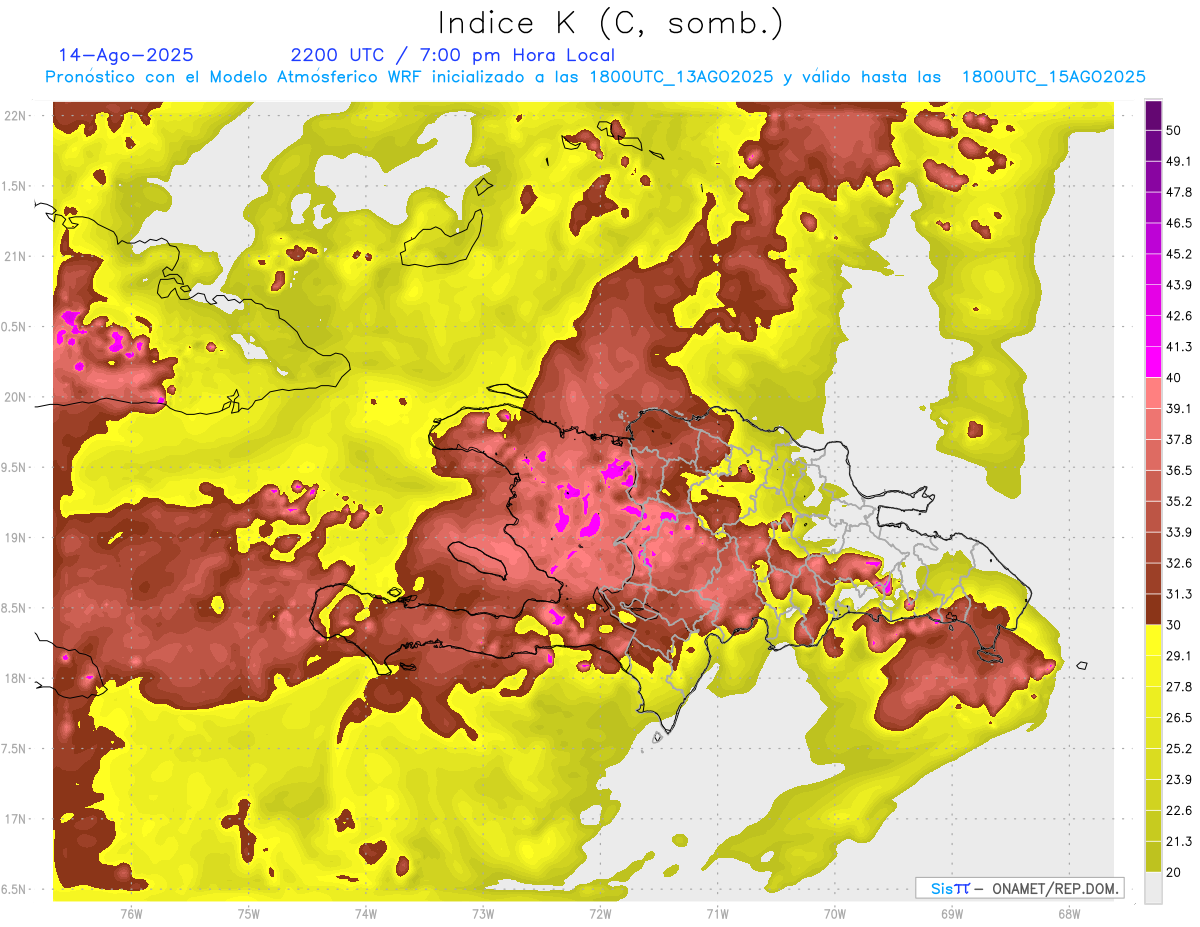The height and width of the screenshot is (927, 1200).
Task: Click the '26.5' value on the color scale
Action: point(1180,718)
